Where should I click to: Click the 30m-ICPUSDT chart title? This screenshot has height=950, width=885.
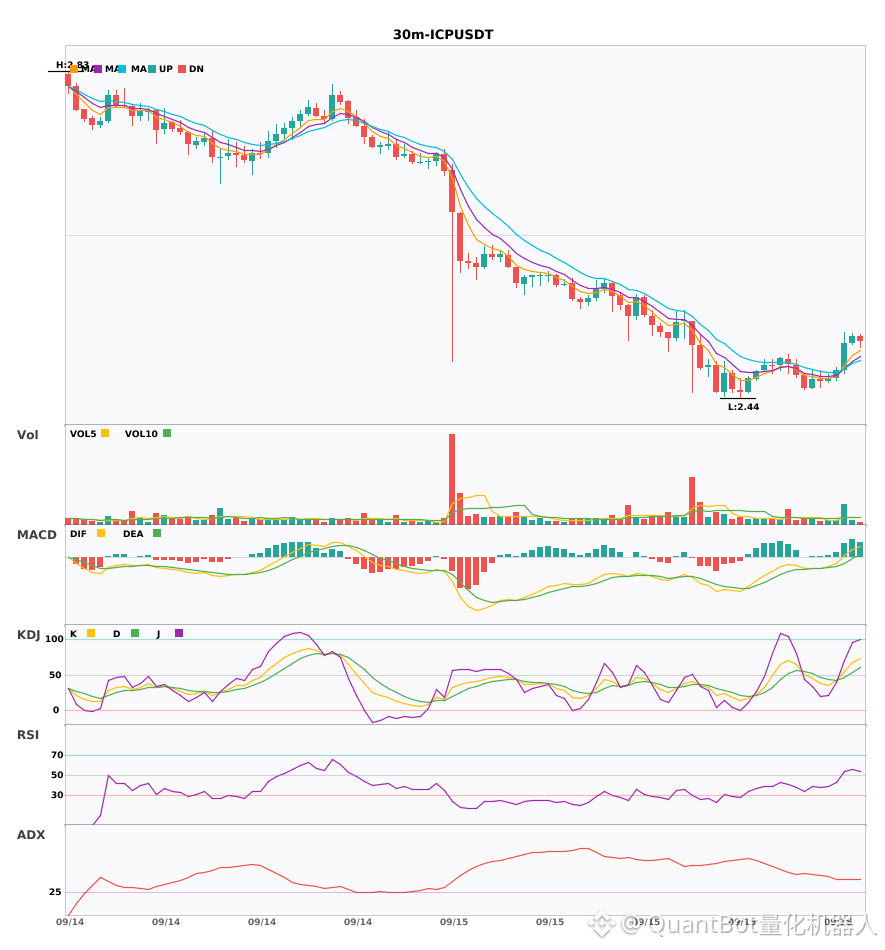click(x=443, y=35)
